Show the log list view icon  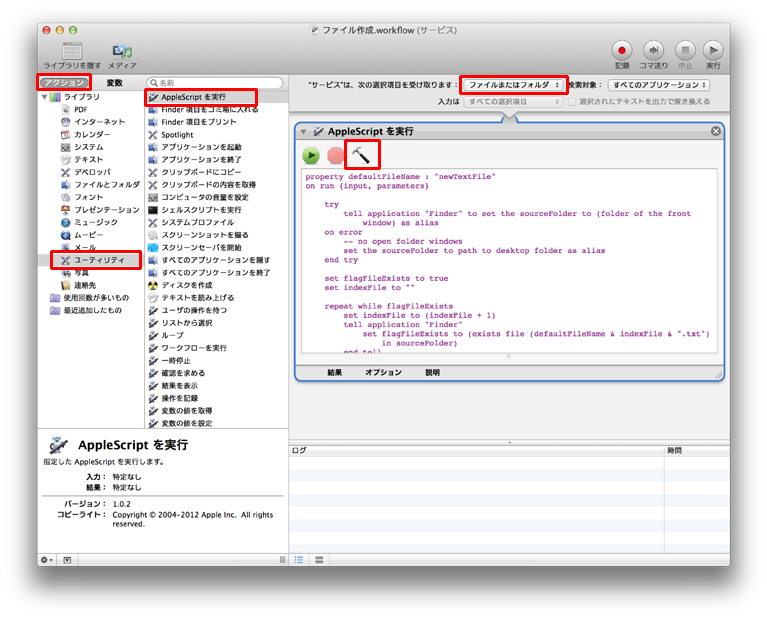pos(299,560)
